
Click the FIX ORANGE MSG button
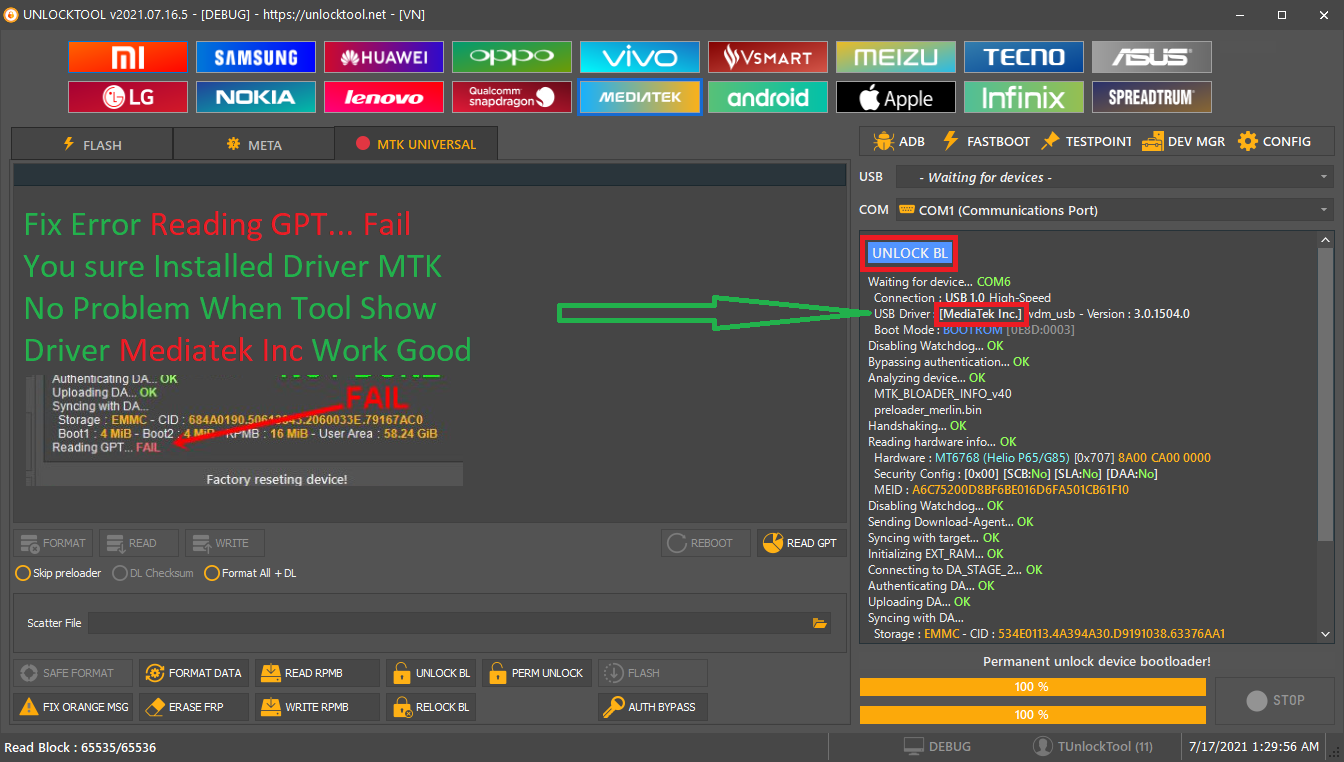tap(72, 707)
